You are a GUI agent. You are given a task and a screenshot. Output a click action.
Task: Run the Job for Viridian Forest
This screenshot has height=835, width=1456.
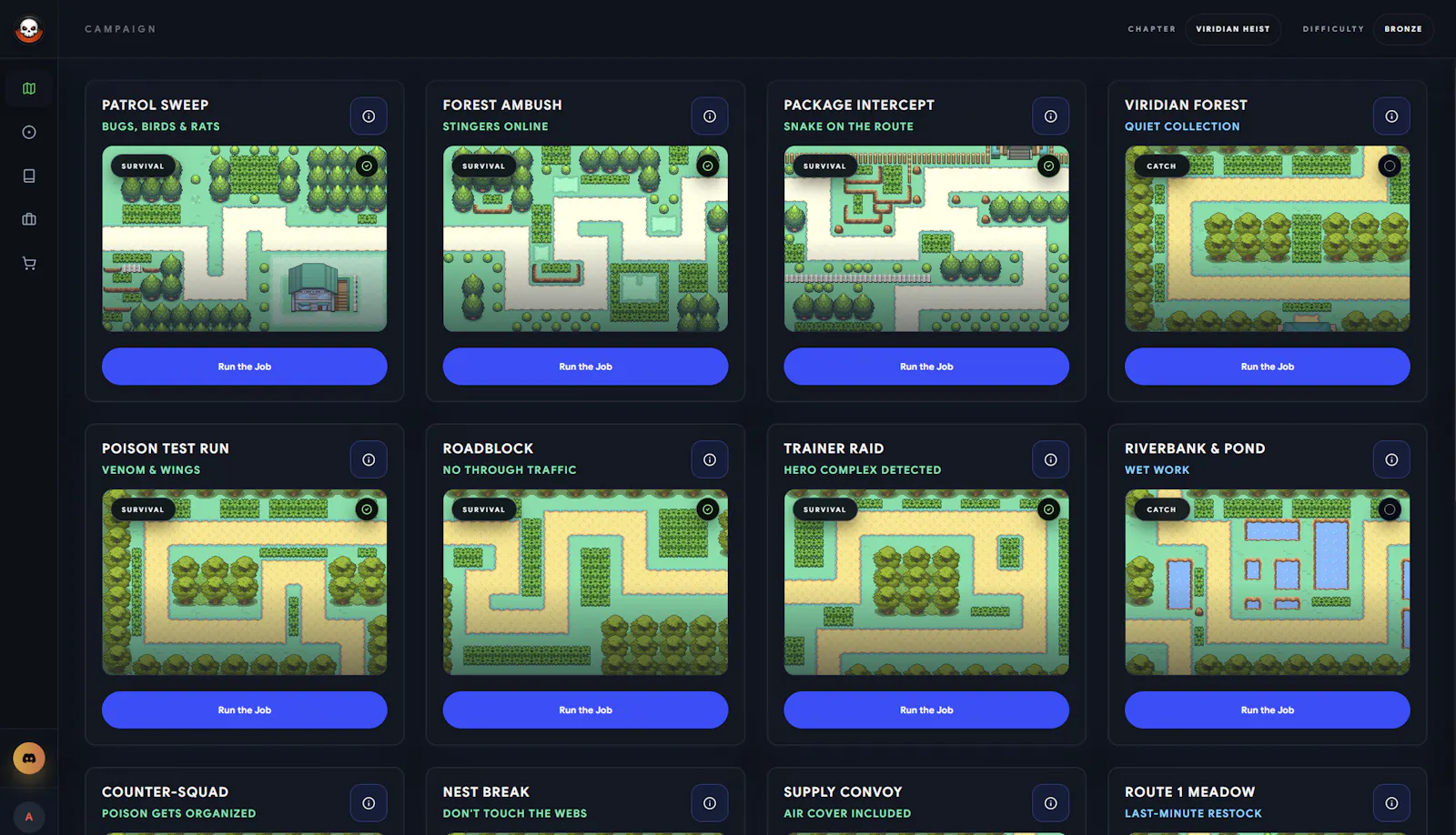1268,367
